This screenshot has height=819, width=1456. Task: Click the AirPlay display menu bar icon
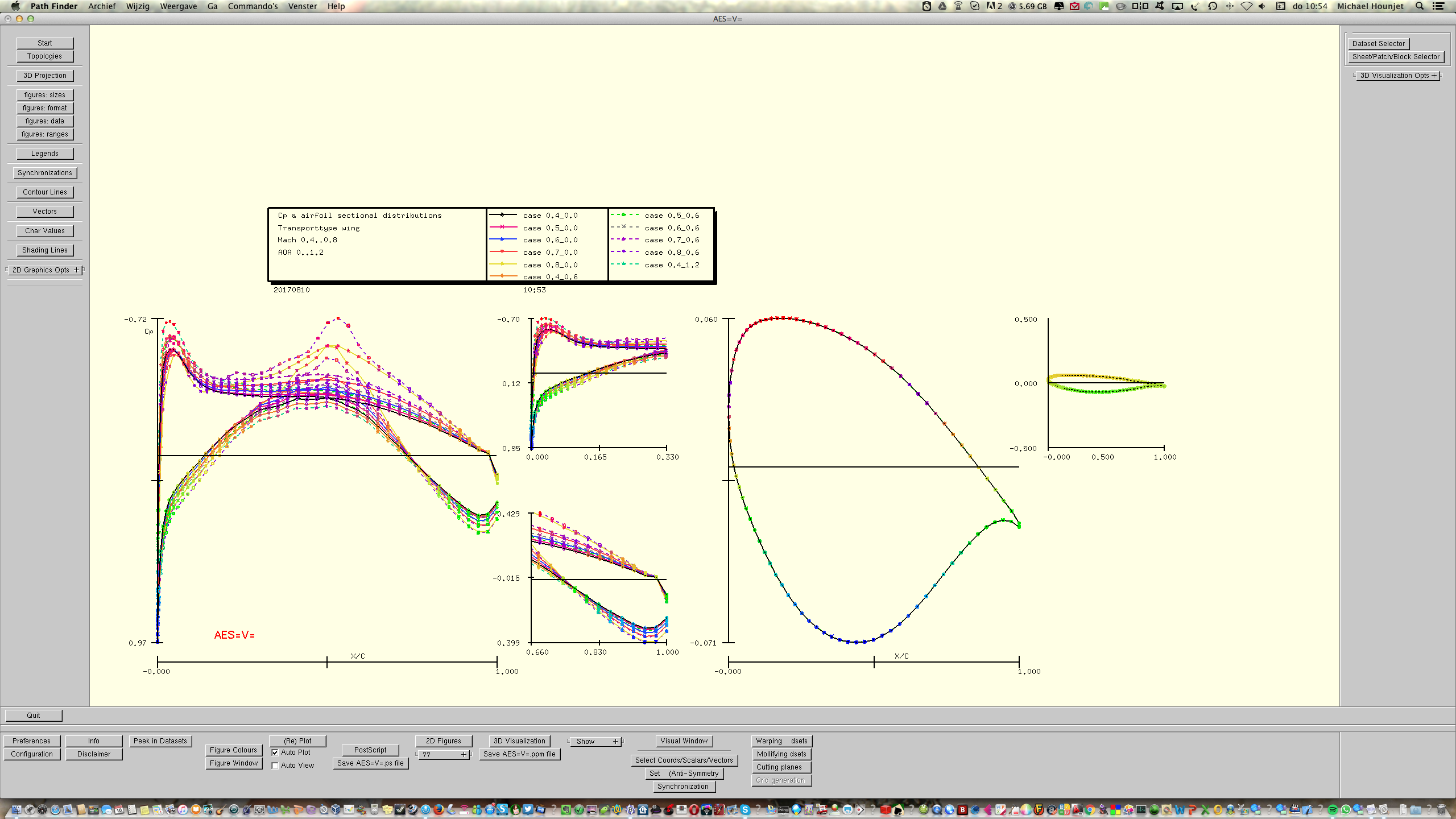coord(1177,6)
